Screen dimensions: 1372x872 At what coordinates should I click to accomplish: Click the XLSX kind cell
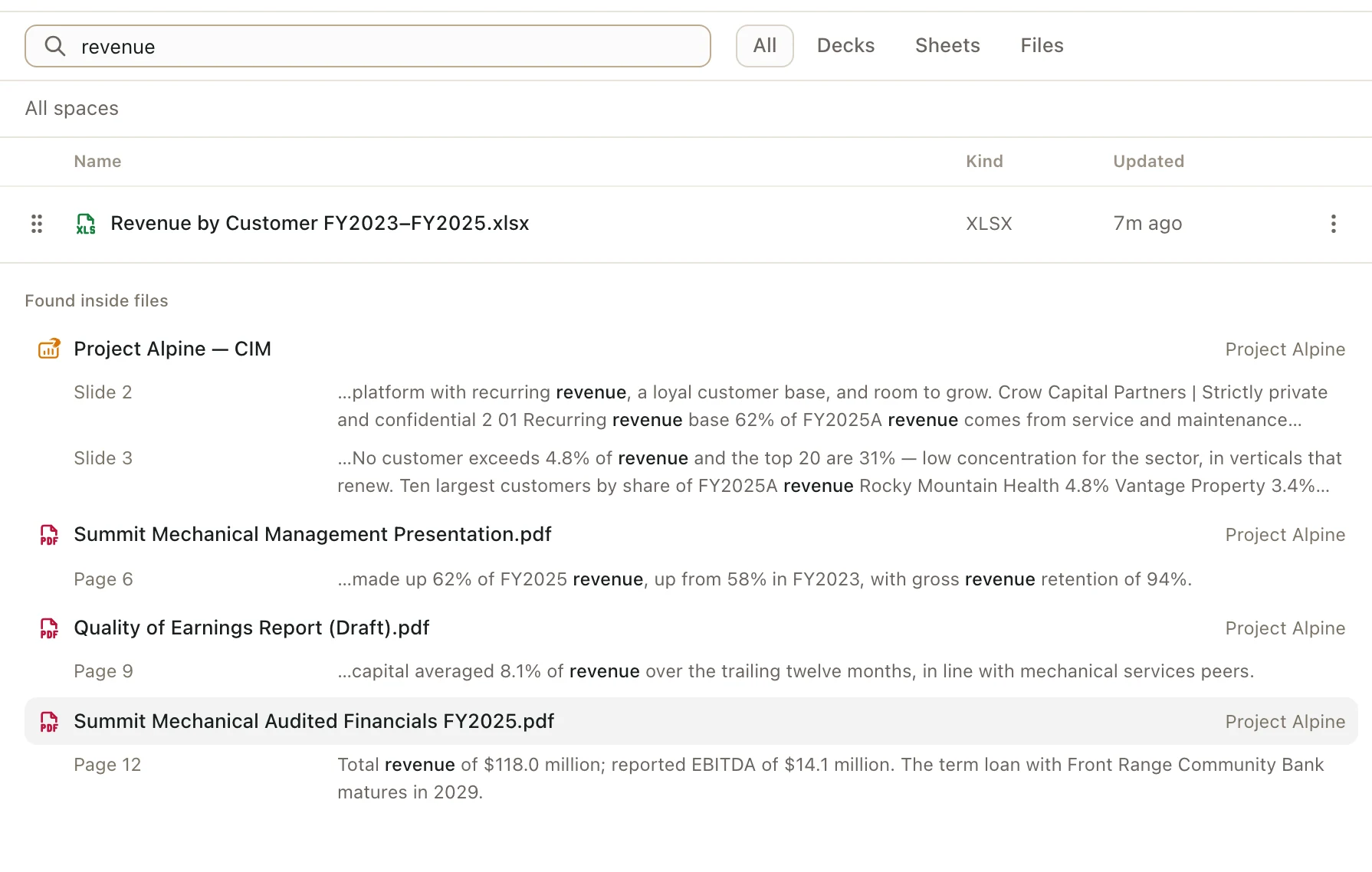989,224
